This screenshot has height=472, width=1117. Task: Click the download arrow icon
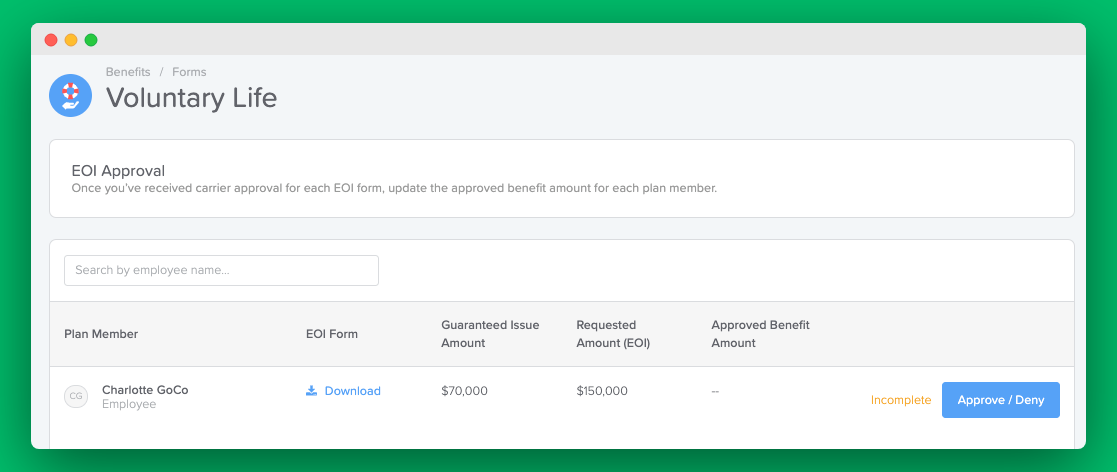(311, 391)
